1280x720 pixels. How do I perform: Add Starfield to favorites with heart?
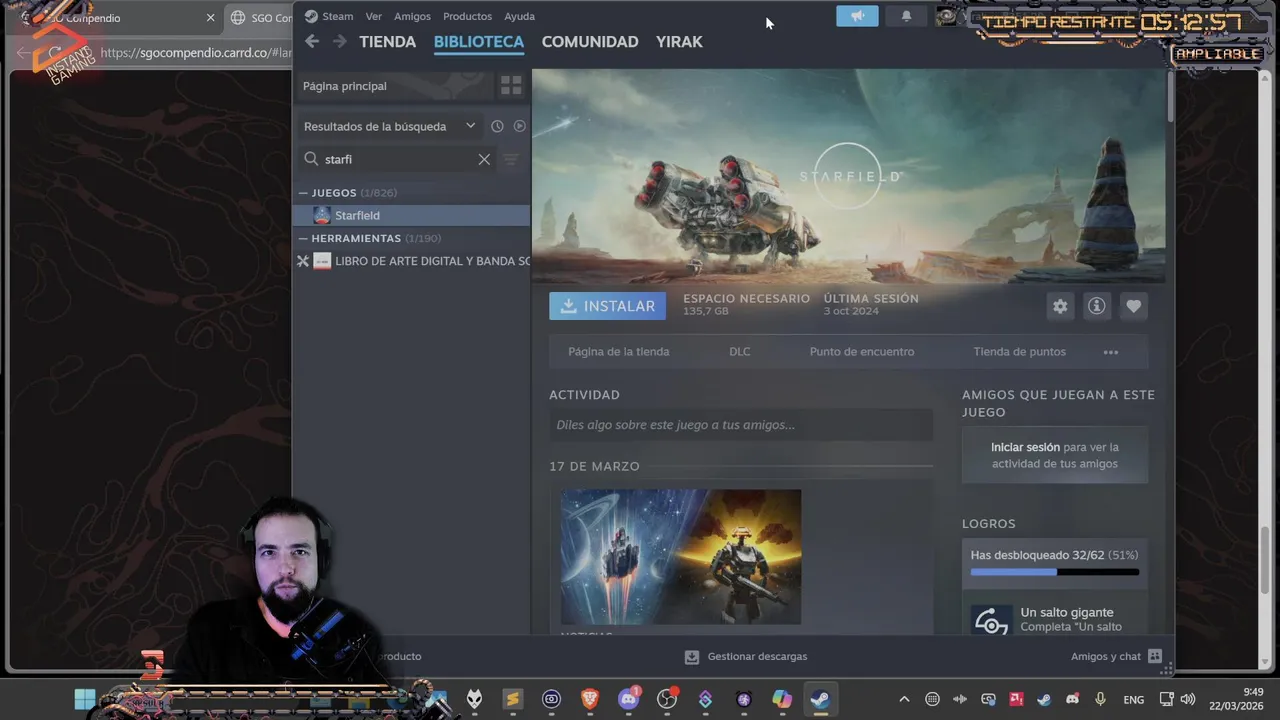1133,307
